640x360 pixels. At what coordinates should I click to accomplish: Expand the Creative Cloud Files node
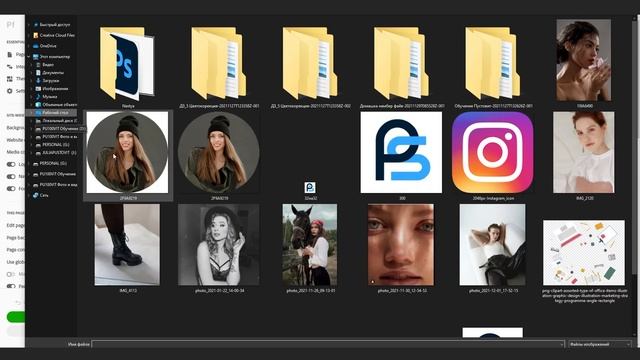(29, 36)
